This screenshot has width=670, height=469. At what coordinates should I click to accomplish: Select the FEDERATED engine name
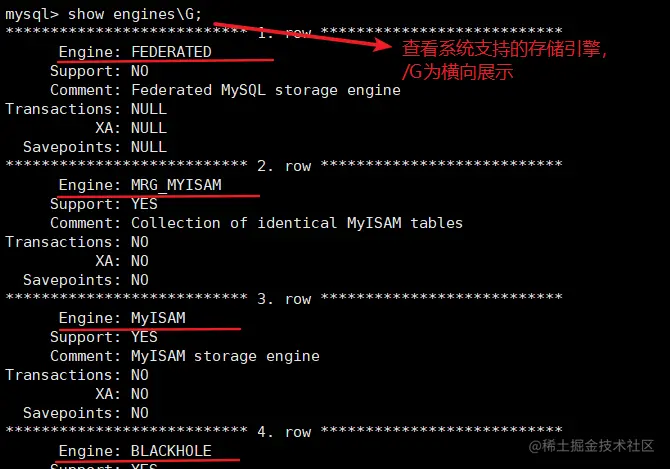(x=171, y=52)
